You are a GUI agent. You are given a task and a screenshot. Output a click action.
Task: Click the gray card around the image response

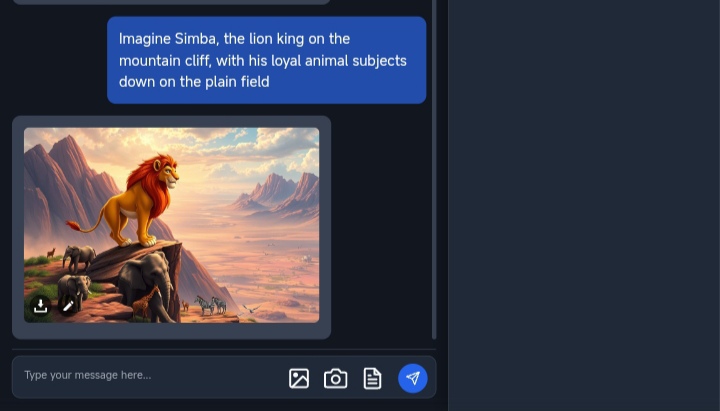click(171, 227)
